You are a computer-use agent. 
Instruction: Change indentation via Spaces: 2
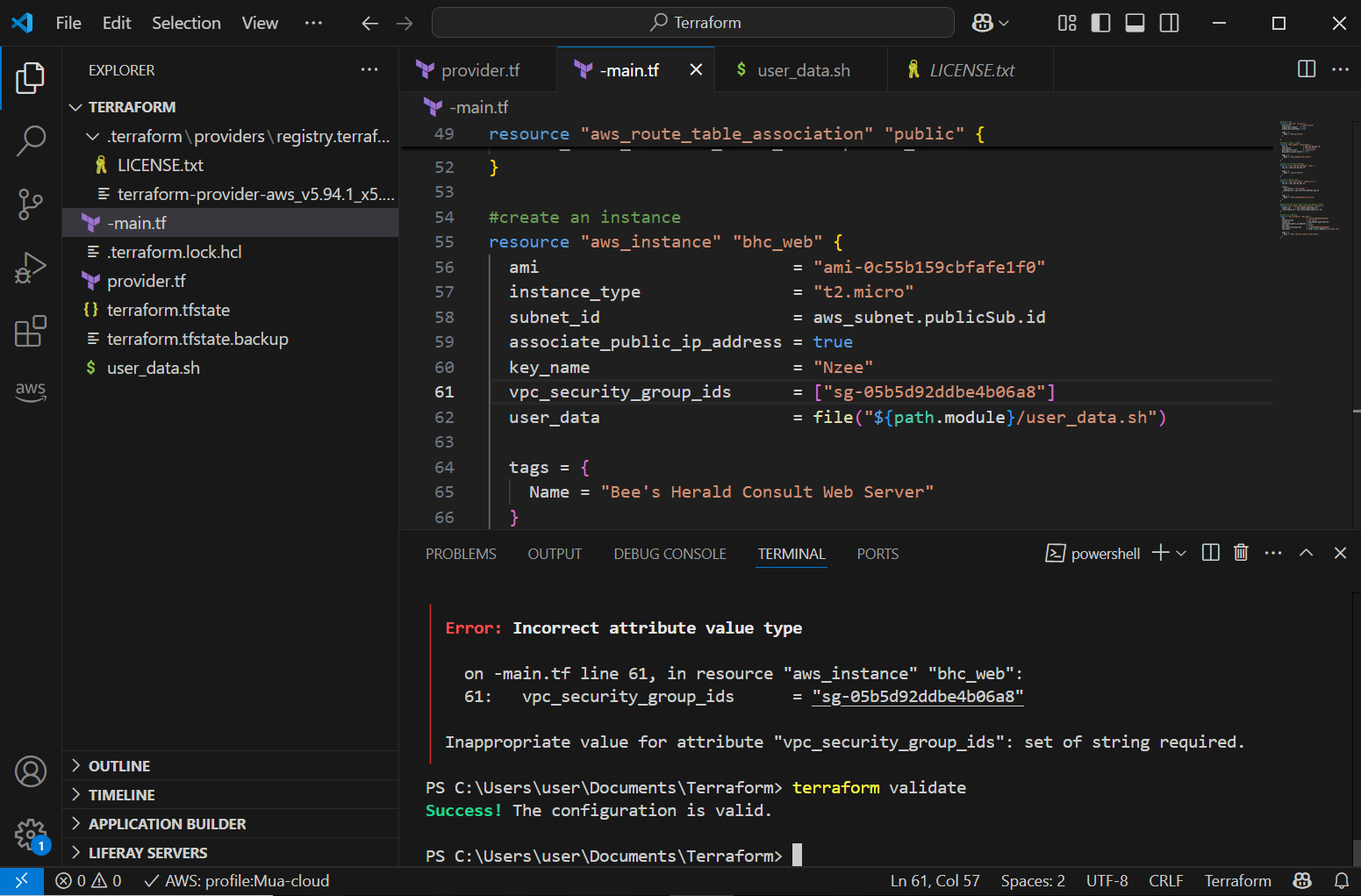click(1033, 881)
